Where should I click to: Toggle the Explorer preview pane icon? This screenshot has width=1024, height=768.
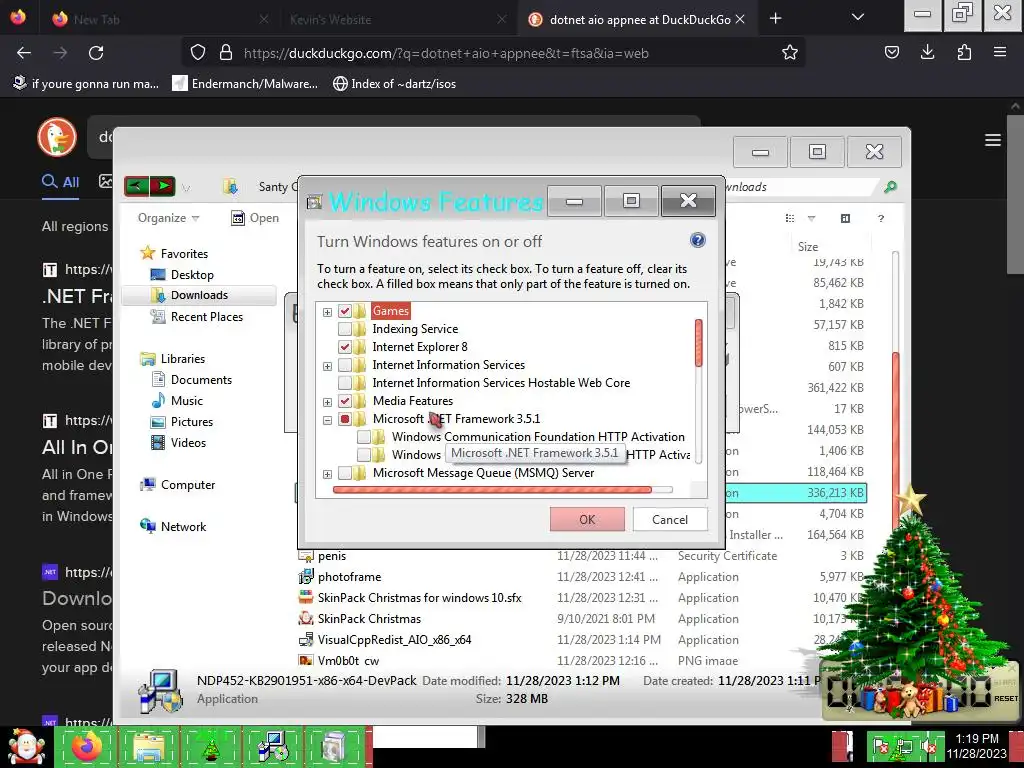pos(845,218)
